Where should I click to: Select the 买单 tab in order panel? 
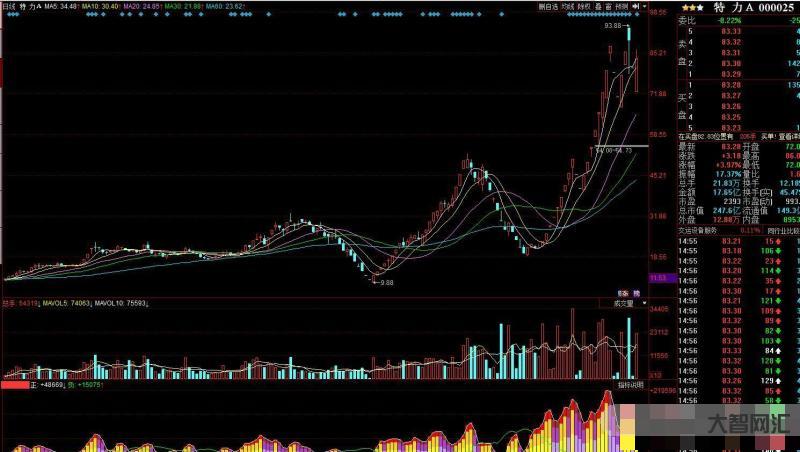point(770,134)
